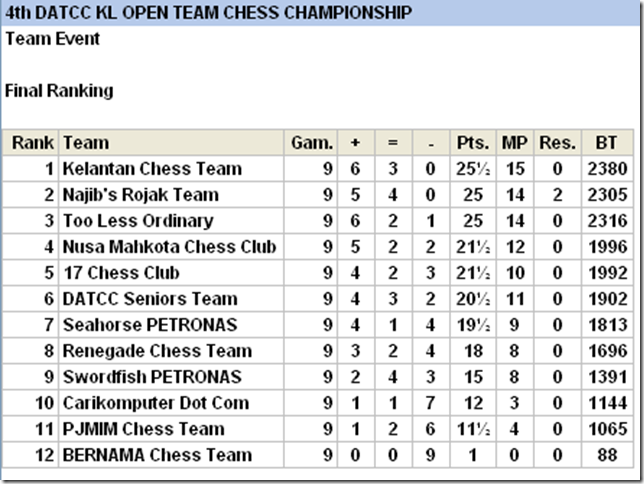Open Carikomputer Dot Com entry
644x484 pixels.
click(156, 403)
